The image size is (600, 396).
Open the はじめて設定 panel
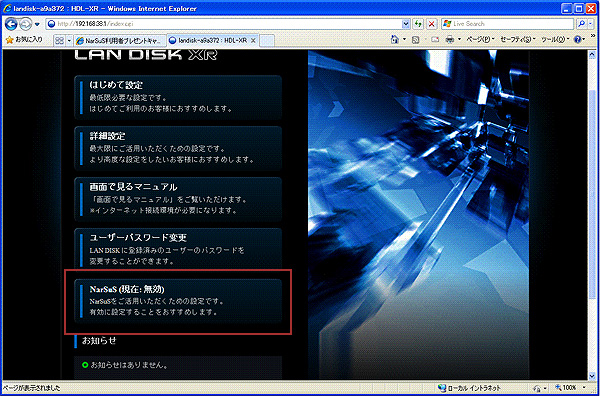click(x=178, y=97)
